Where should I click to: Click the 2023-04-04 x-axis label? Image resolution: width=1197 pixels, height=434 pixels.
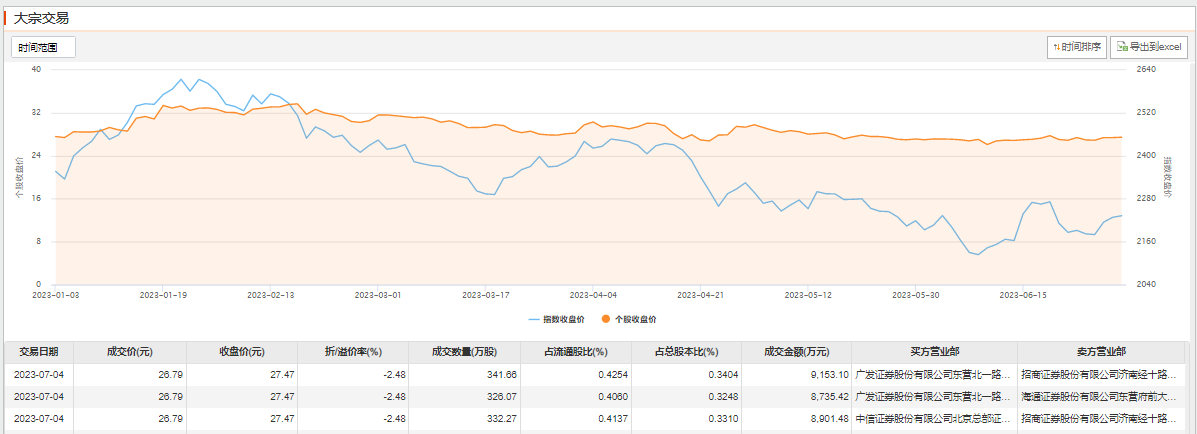pyautogui.click(x=592, y=294)
